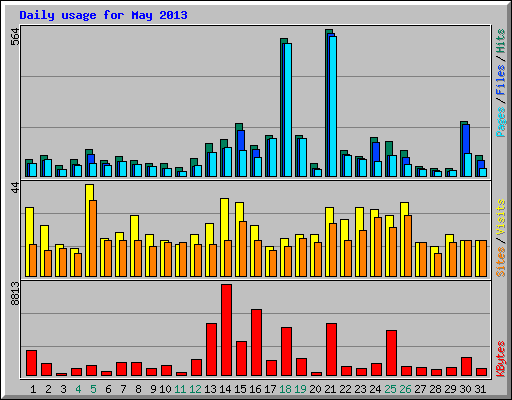Click the Pages legend label
The image size is (512, 400).
(500, 122)
